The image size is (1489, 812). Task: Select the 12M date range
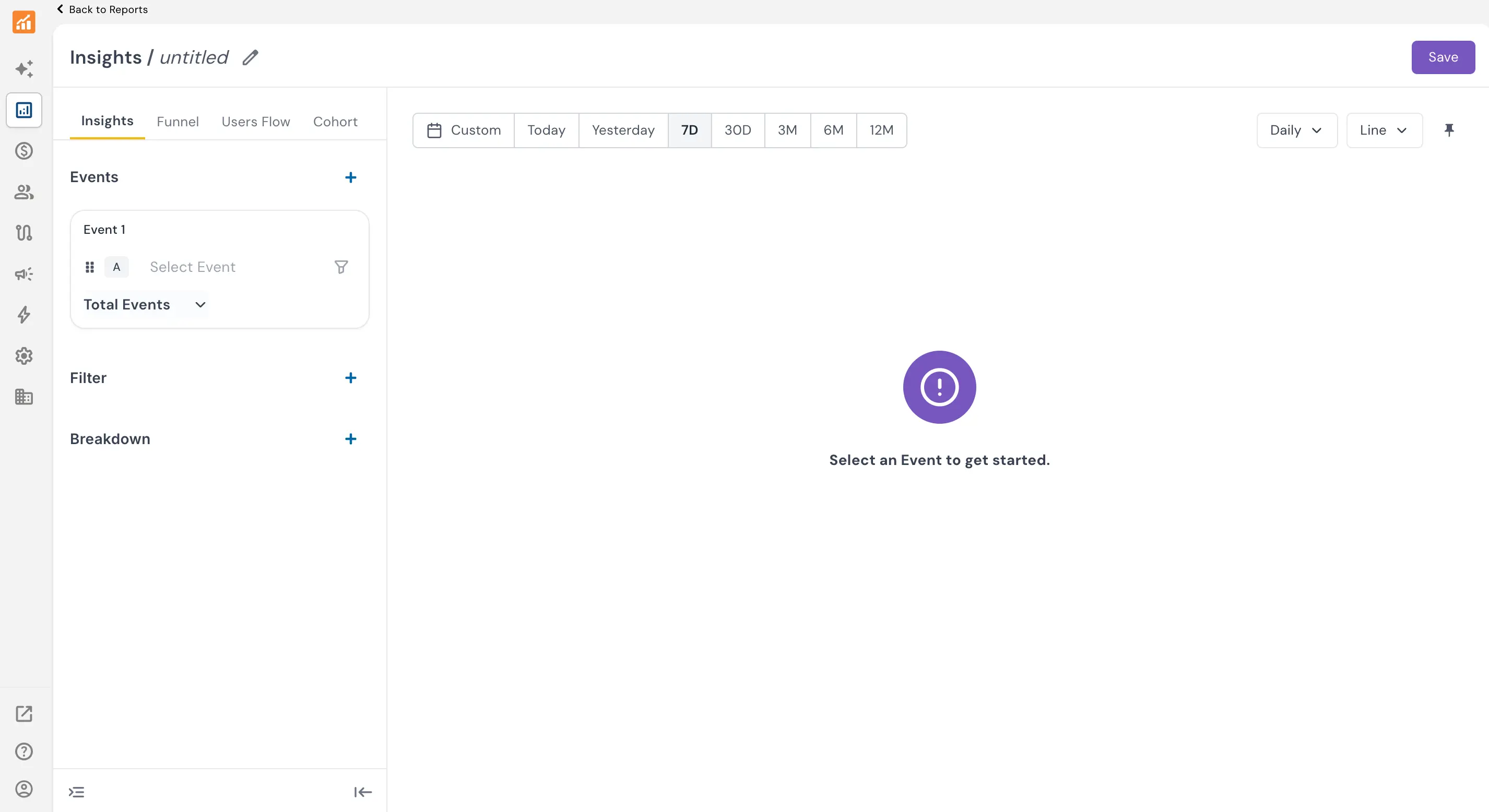(881, 130)
